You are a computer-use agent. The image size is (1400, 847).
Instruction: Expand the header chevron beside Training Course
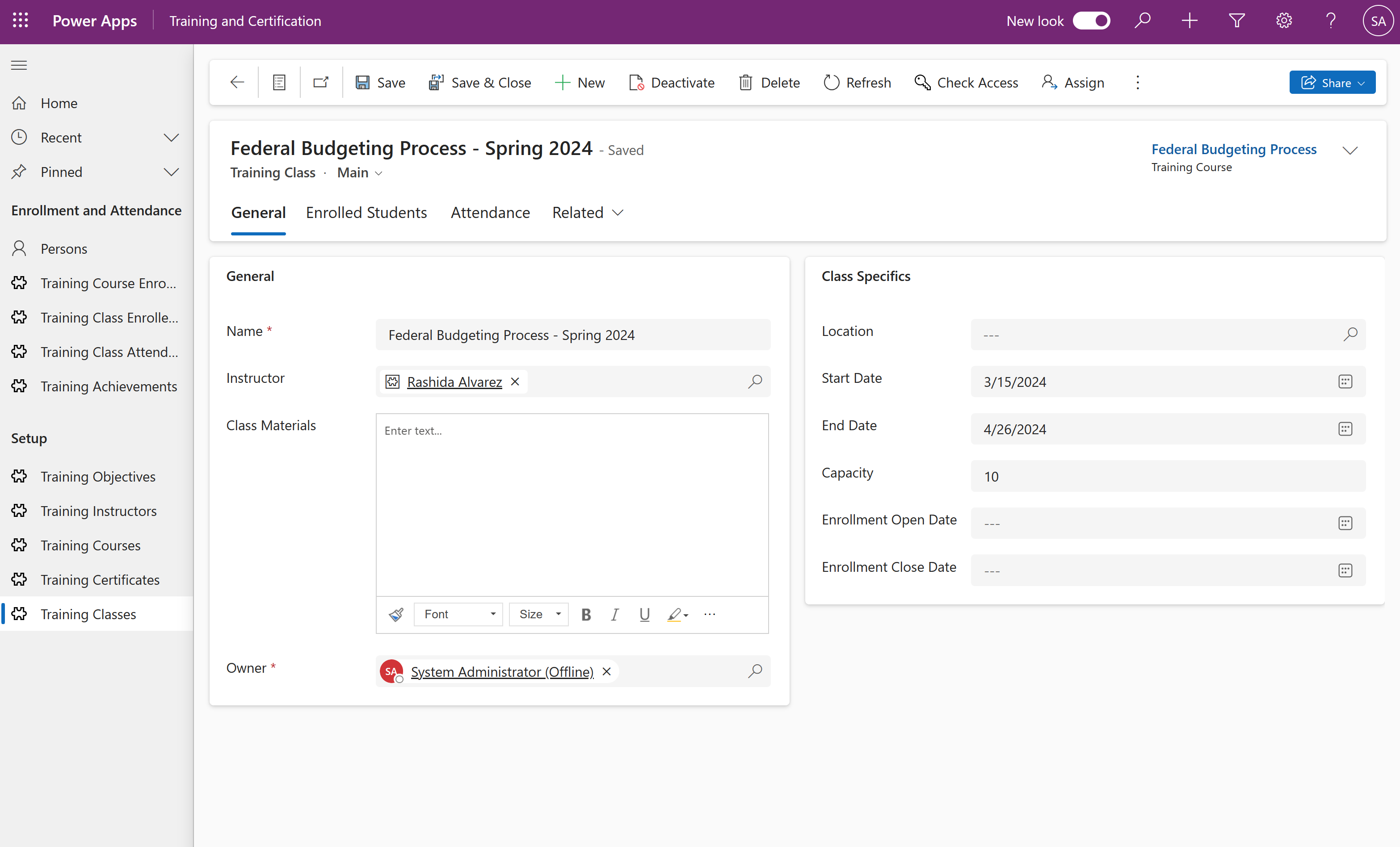click(1350, 151)
